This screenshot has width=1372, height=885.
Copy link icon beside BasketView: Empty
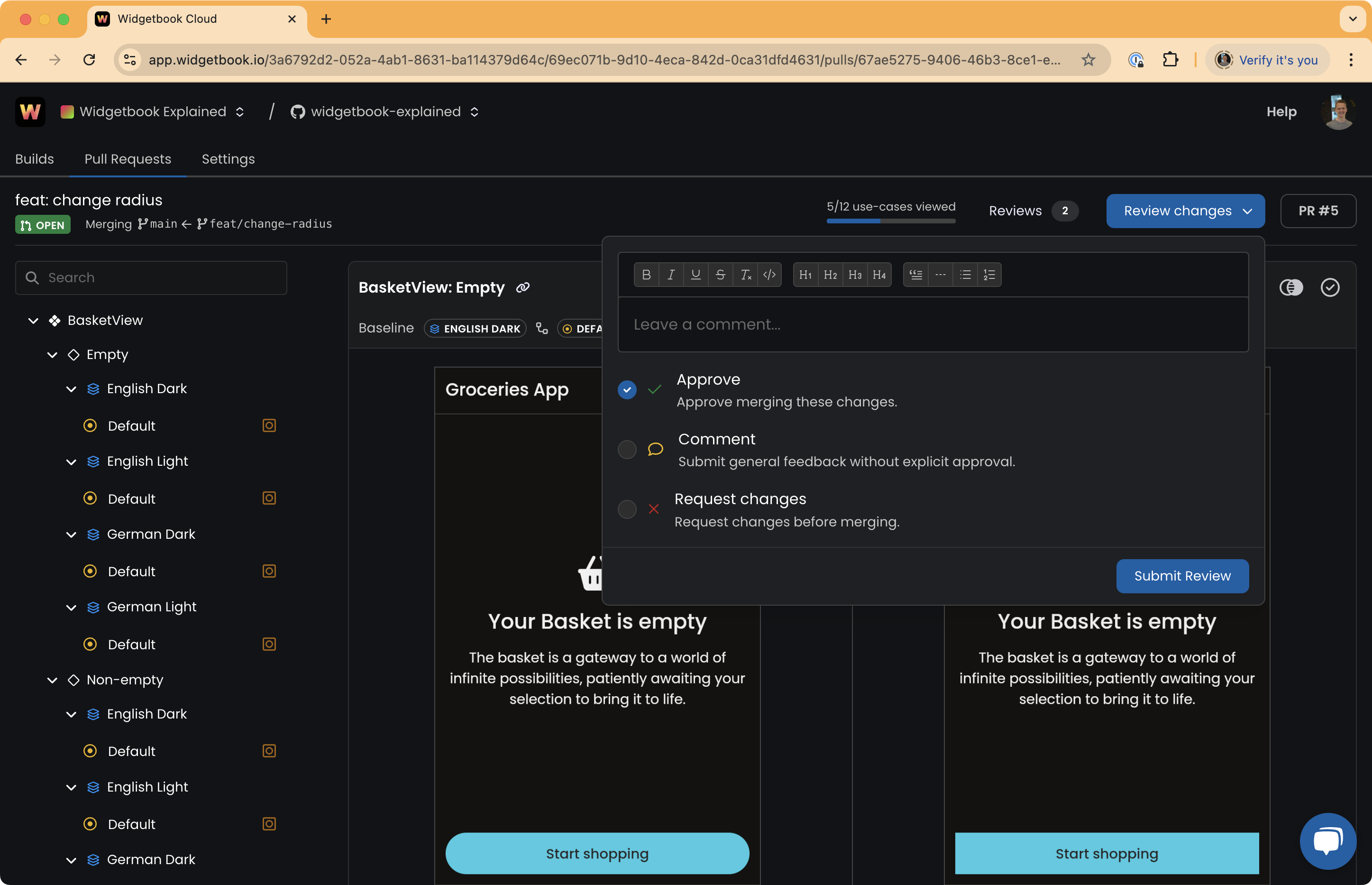pos(522,287)
